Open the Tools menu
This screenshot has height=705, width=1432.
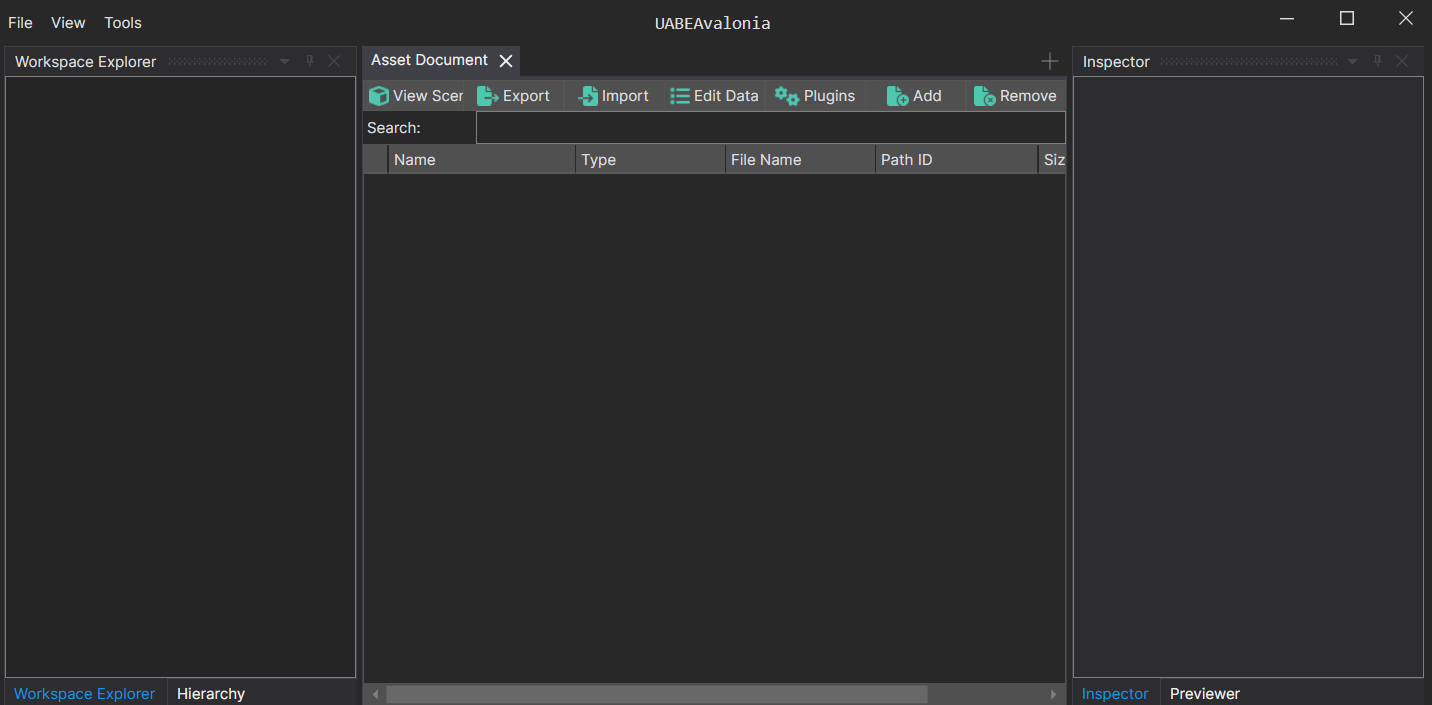123,22
